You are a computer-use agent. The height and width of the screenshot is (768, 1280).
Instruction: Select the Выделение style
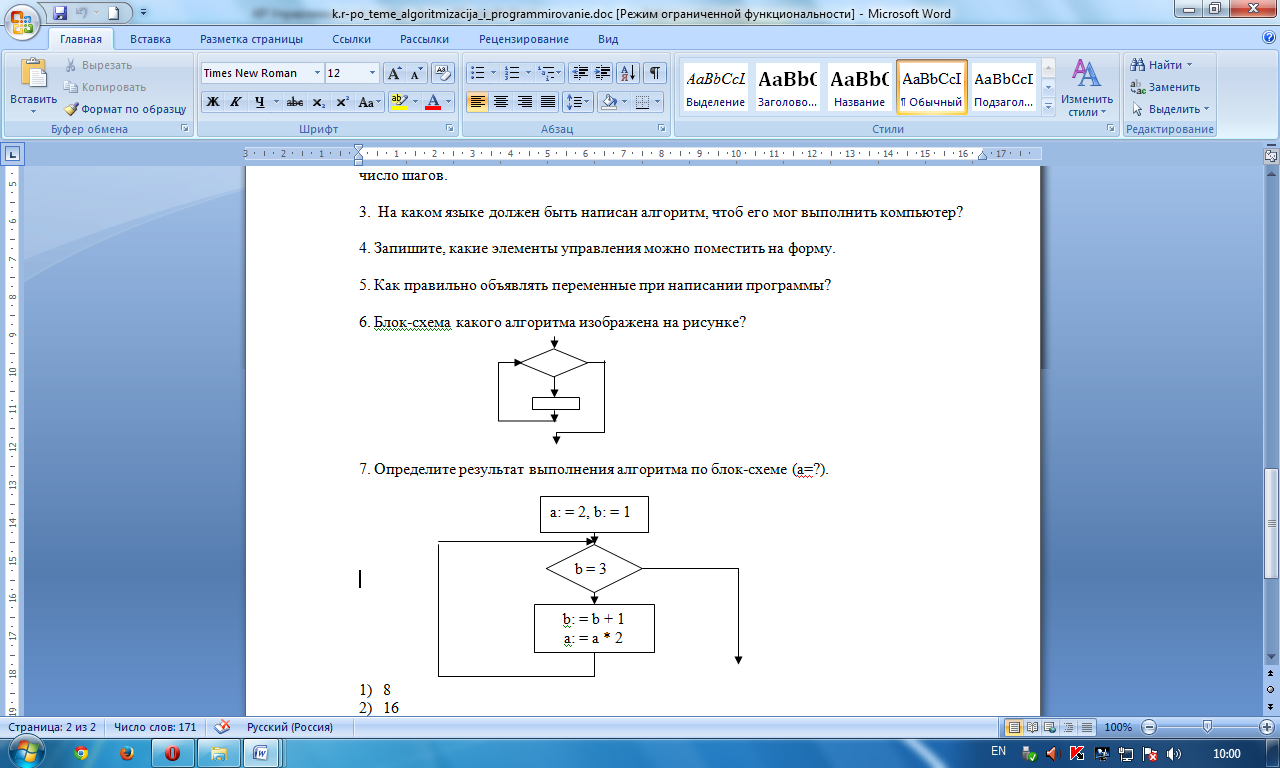pyautogui.click(x=715, y=88)
